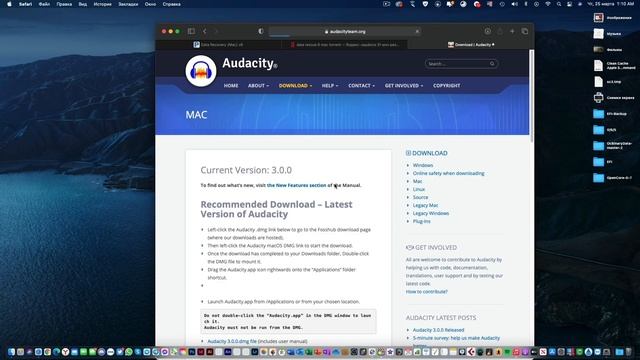
Task: Open the Файл menu
Action: pyautogui.click(x=44, y=4)
